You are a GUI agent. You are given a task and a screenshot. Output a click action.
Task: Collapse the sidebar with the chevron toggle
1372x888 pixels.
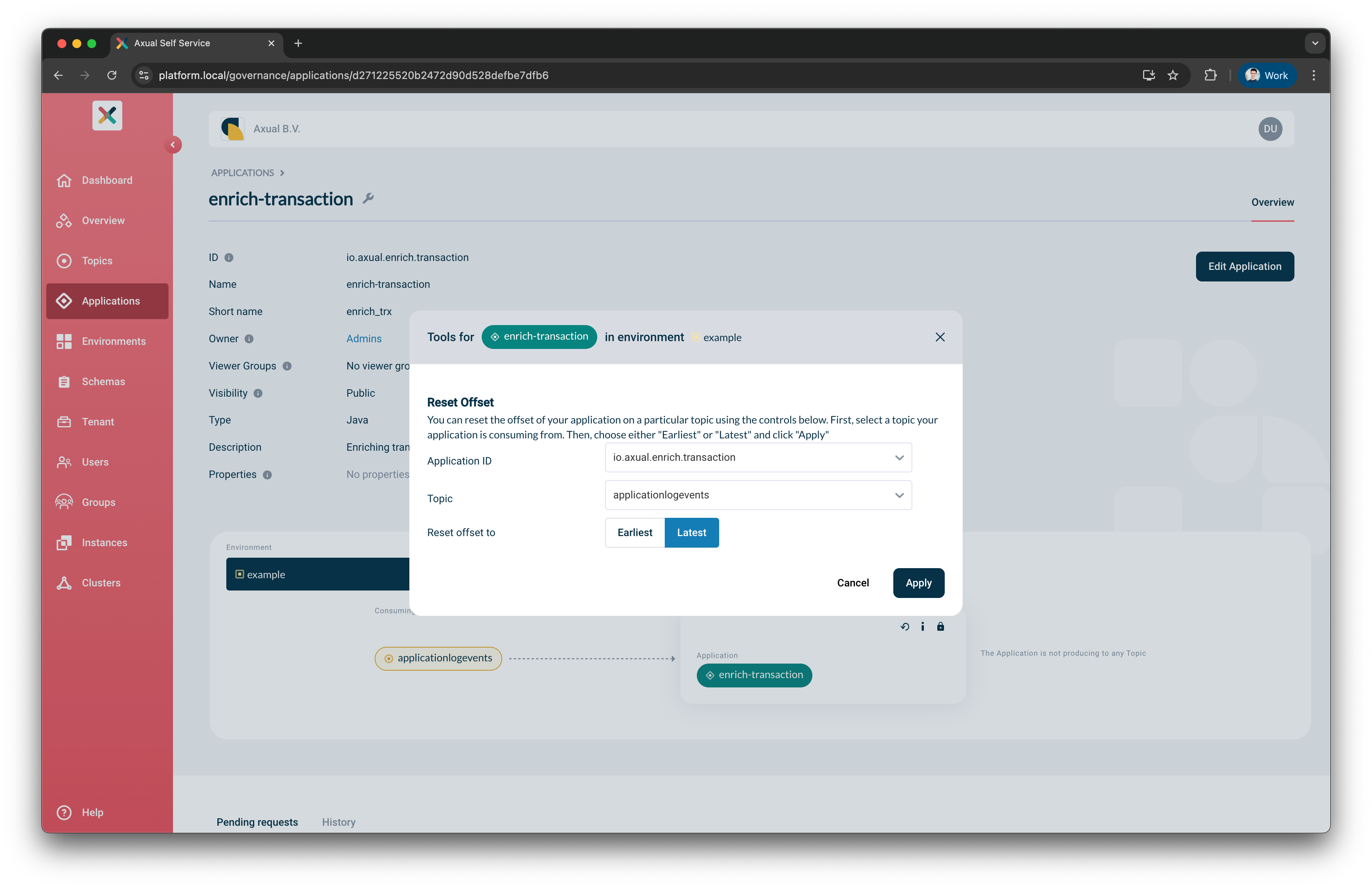(173, 145)
